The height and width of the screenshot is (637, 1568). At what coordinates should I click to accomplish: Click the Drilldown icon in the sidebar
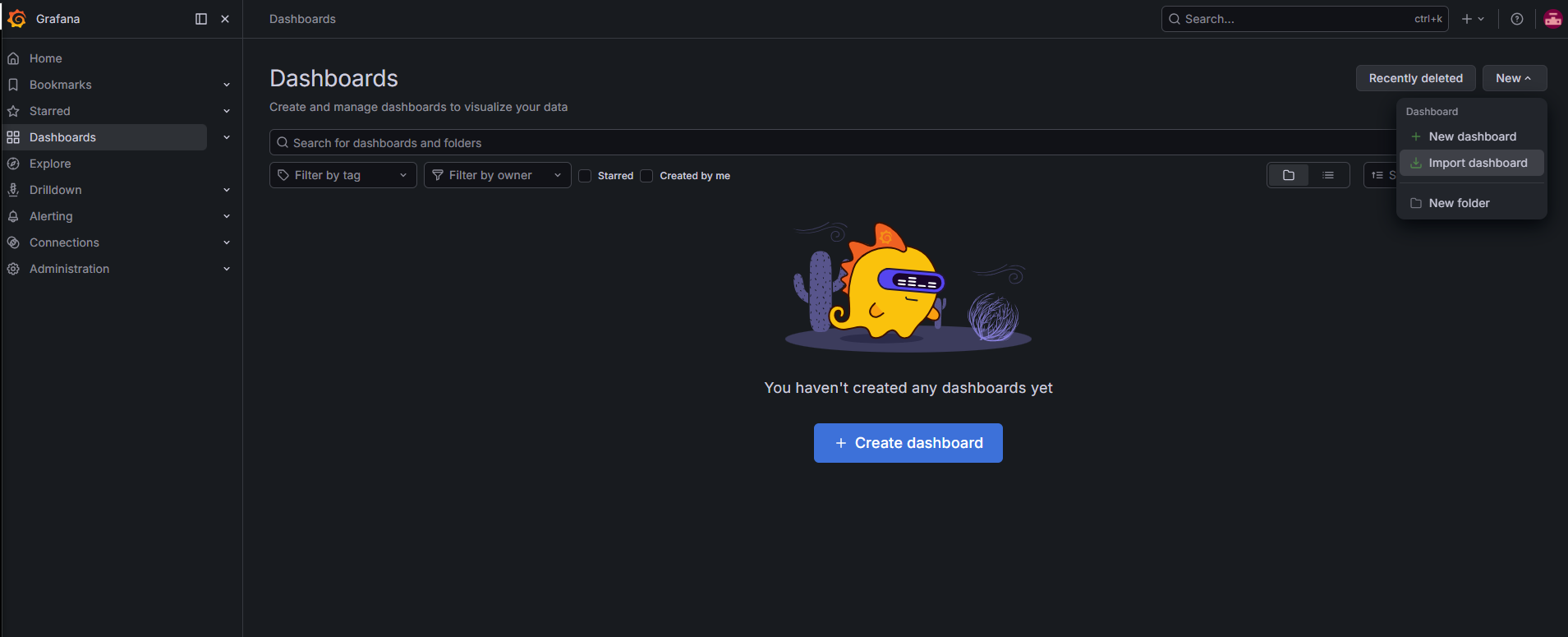pos(13,190)
